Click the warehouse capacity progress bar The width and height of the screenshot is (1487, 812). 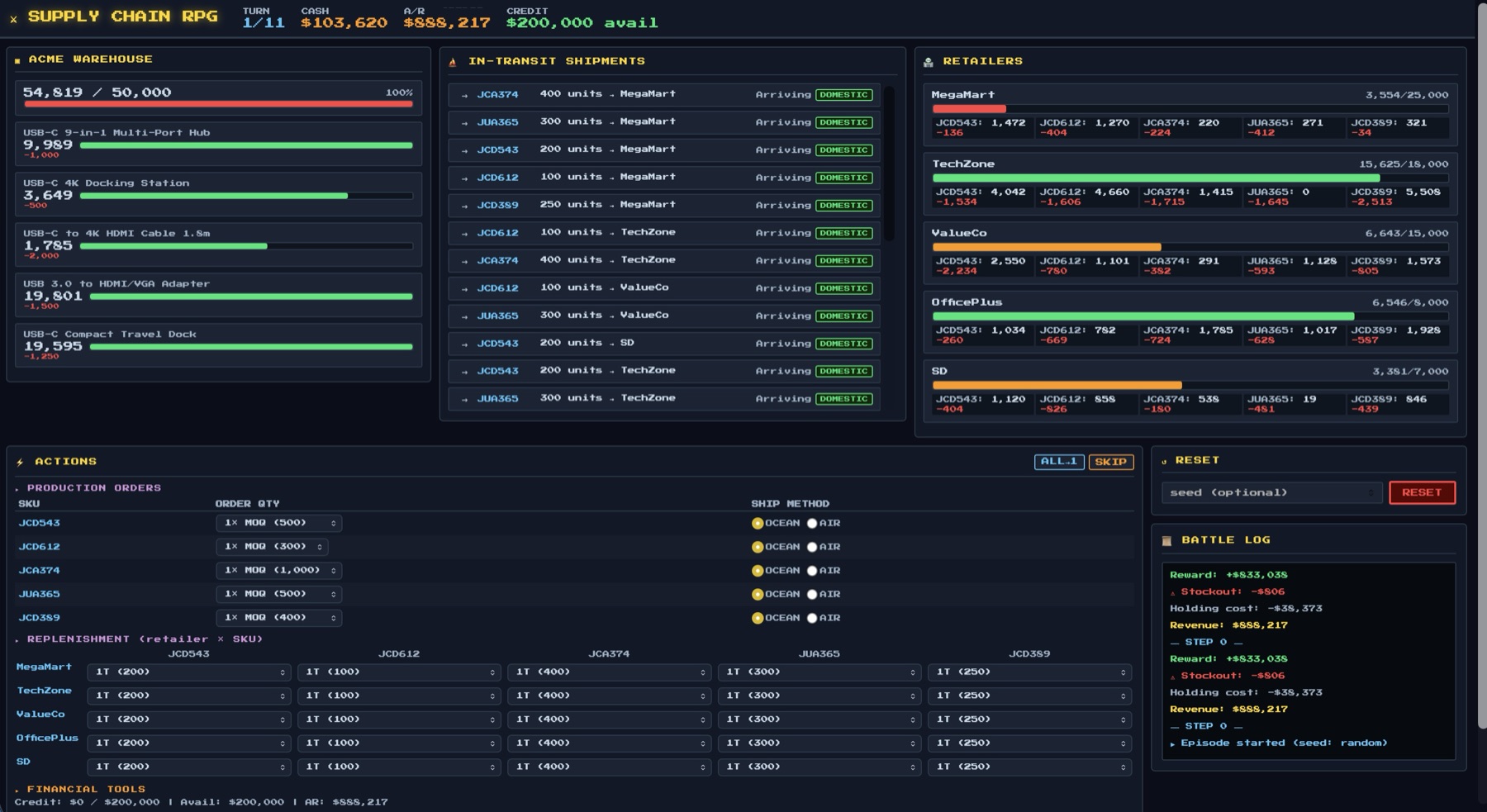(218, 104)
